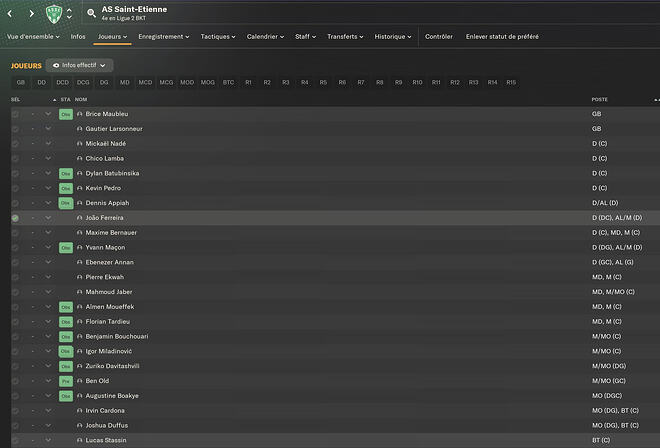Screen dimensions: 660x448
Task: Tick the checkbox for Lucas Stassin
Action: [x=15, y=440]
